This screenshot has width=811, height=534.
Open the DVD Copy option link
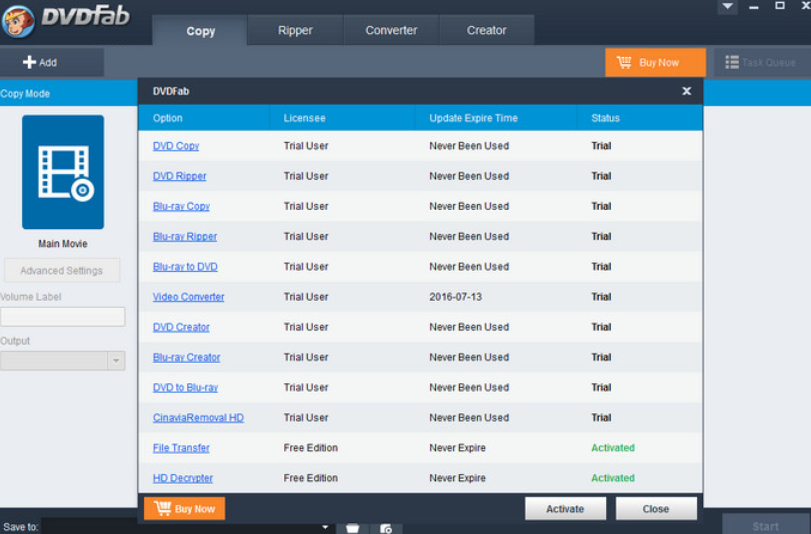176,146
